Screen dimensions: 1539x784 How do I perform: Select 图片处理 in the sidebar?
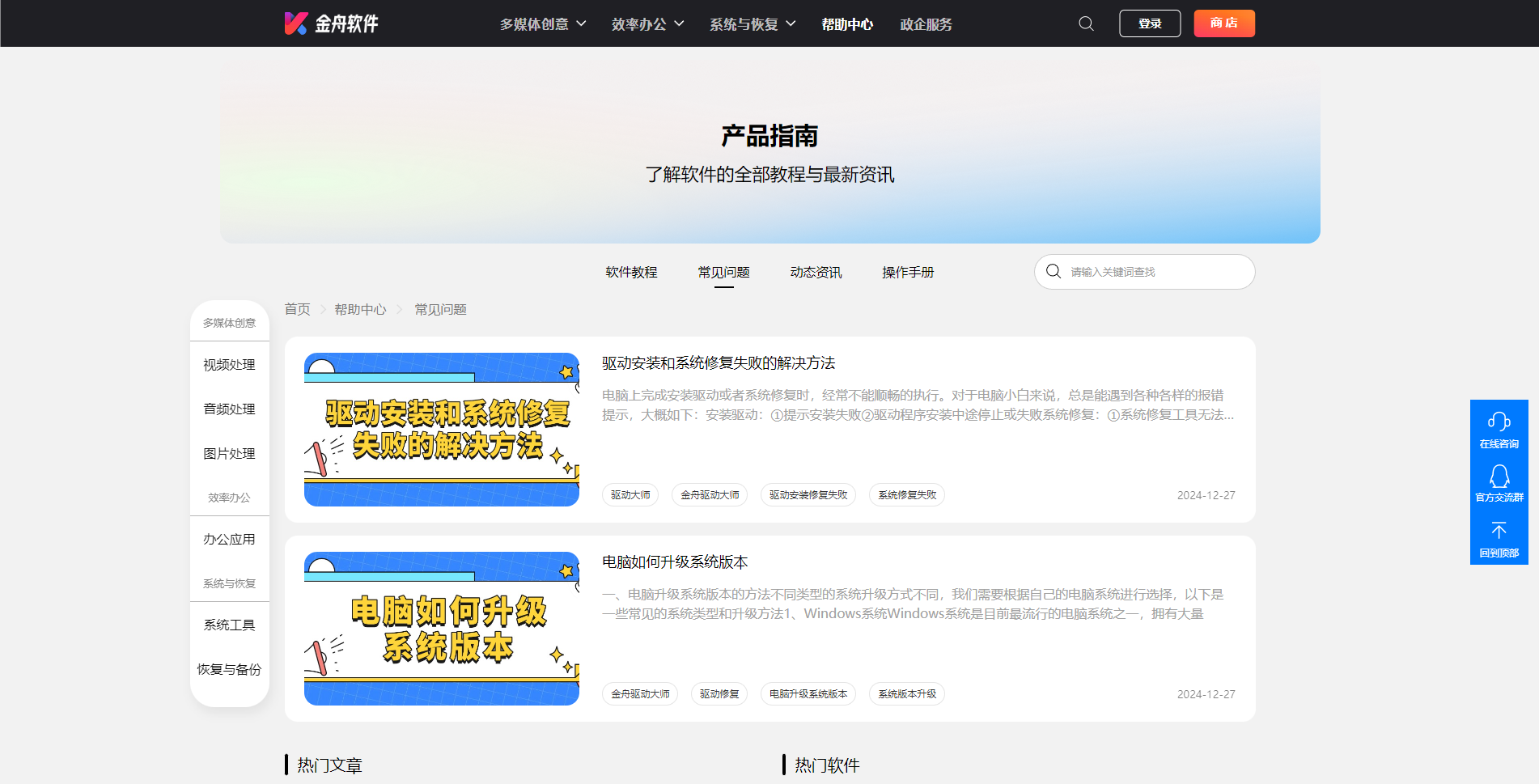229,454
